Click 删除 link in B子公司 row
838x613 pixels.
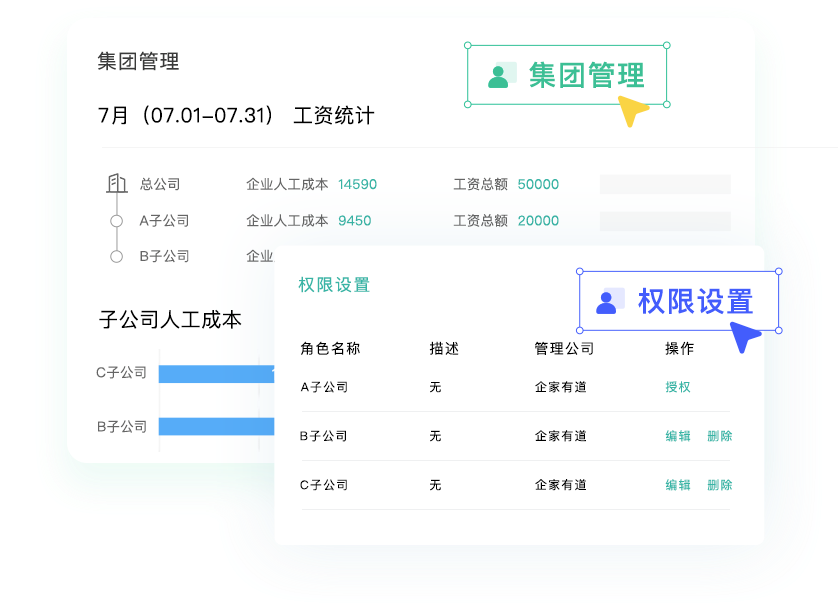click(719, 436)
